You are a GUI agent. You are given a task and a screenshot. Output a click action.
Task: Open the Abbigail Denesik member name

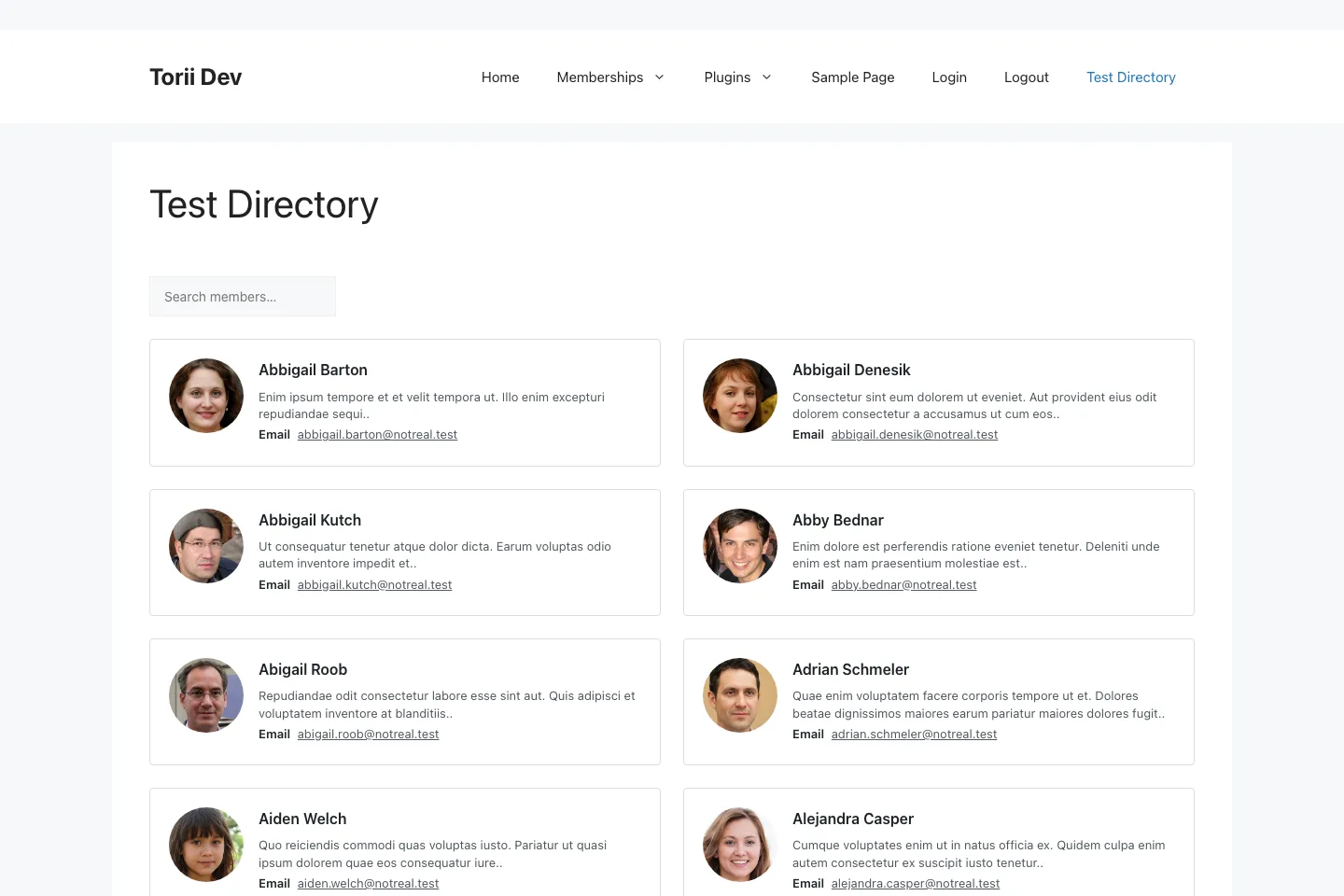coord(851,370)
